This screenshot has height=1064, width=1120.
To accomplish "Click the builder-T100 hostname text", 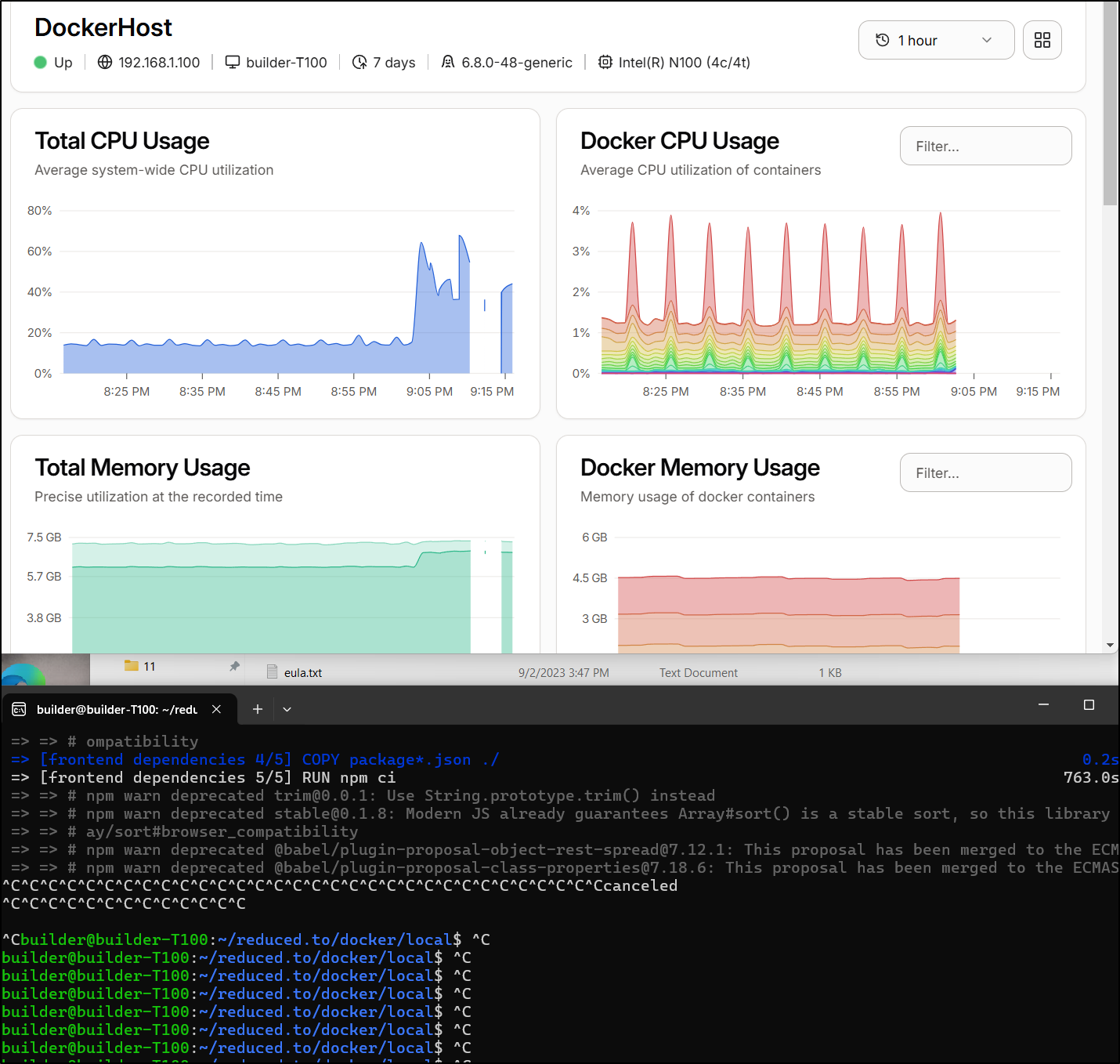I will pos(287,63).
